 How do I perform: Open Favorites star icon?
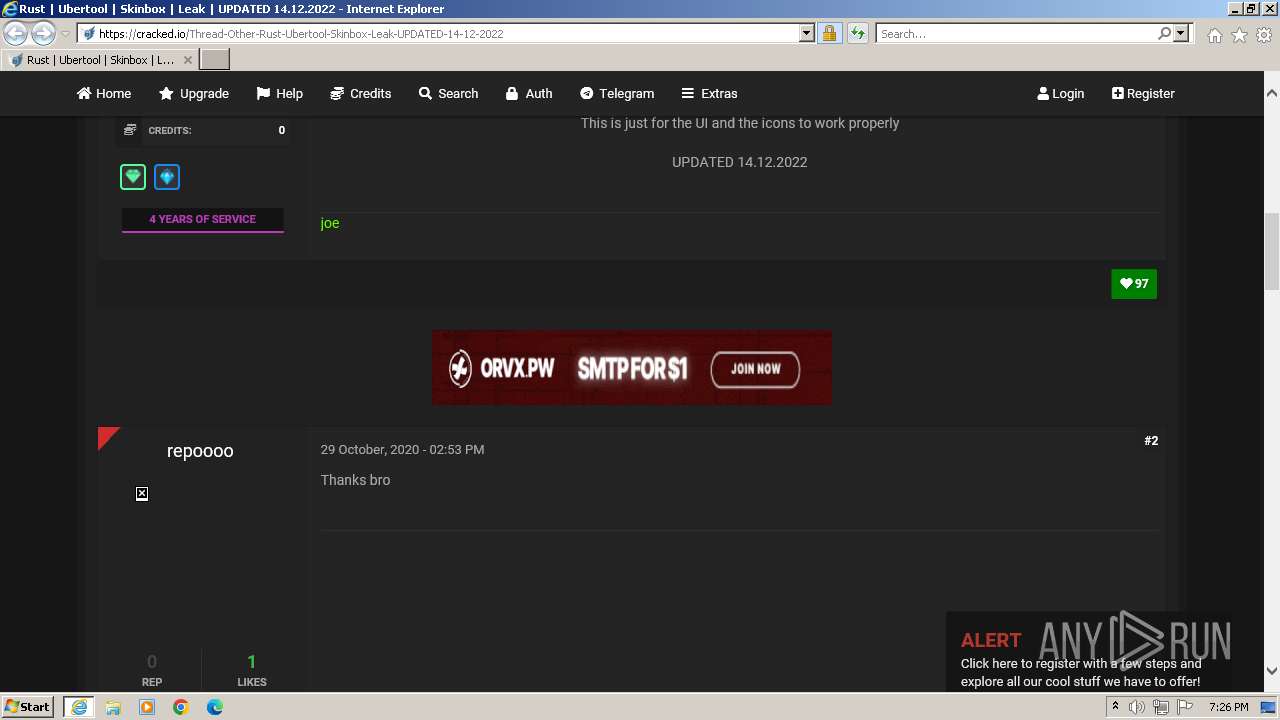[1239, 35]
